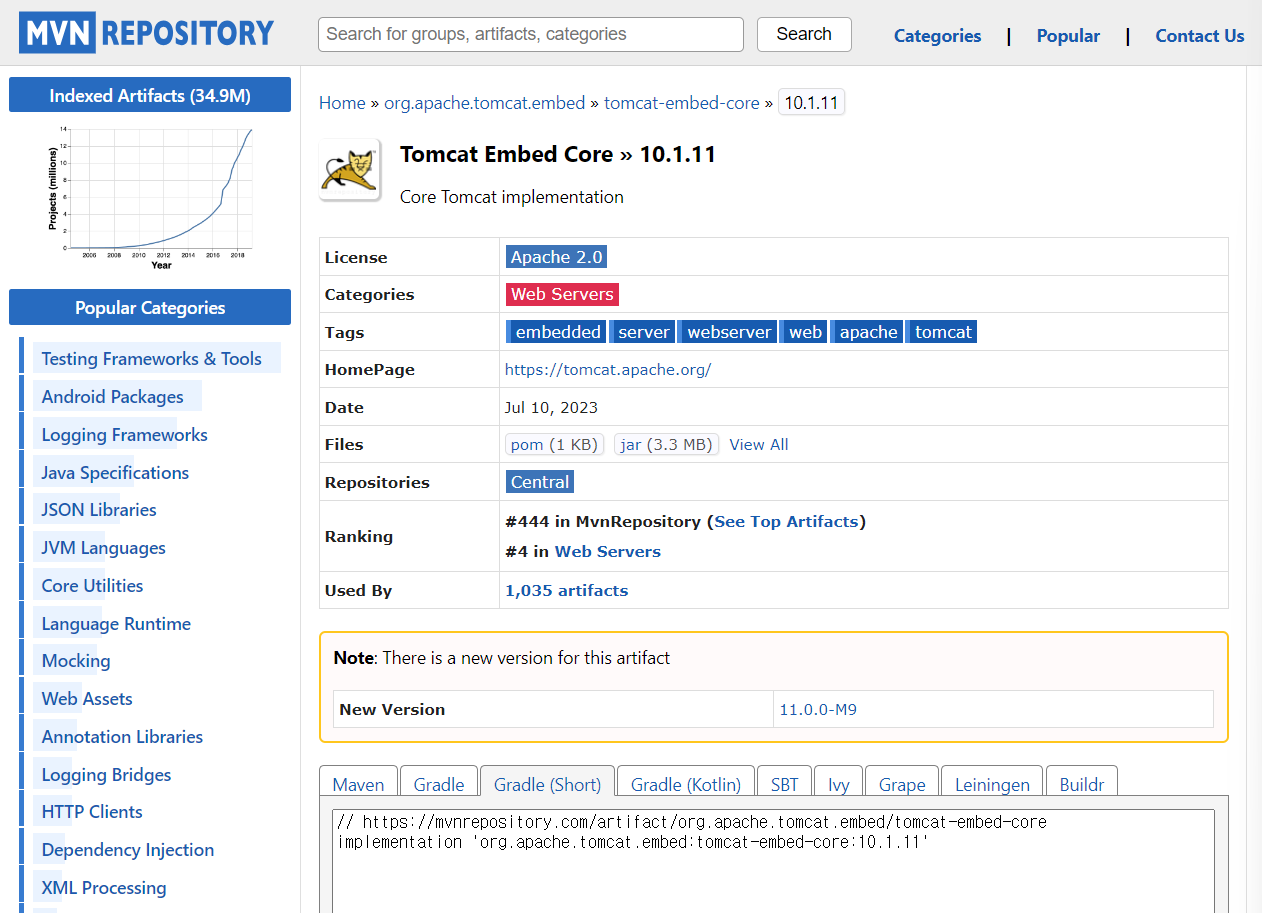Open Language Runtime category
1262x913 pixels.
click(116, 623)
